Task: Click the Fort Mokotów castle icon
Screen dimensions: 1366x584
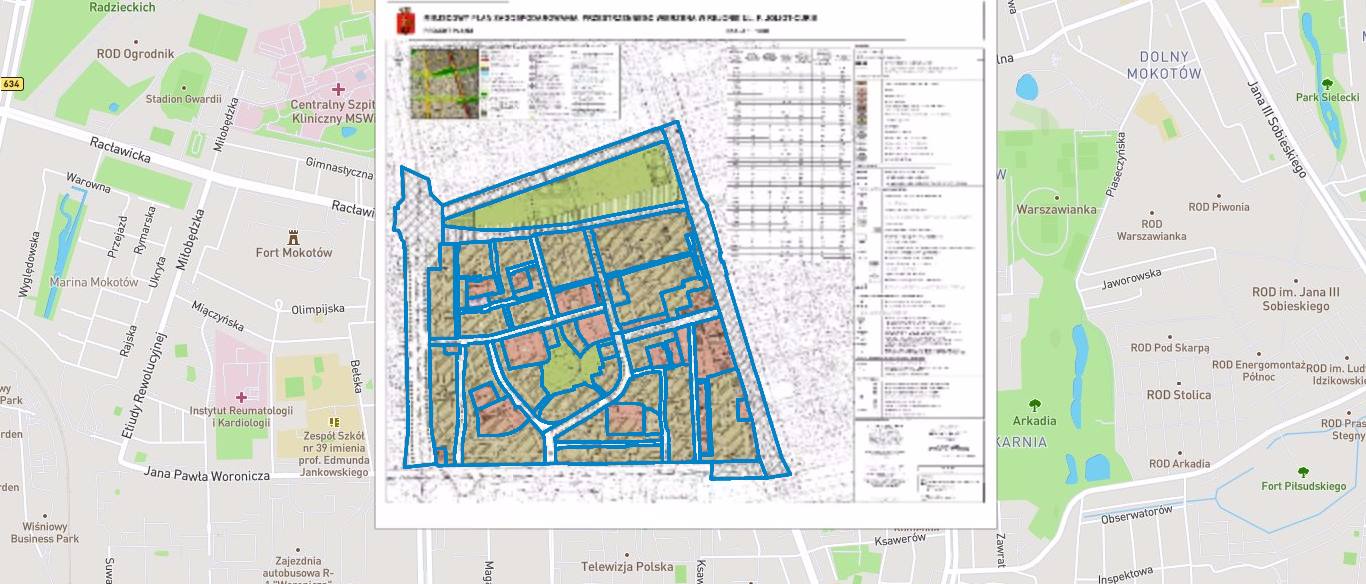Action: [293, 237]
